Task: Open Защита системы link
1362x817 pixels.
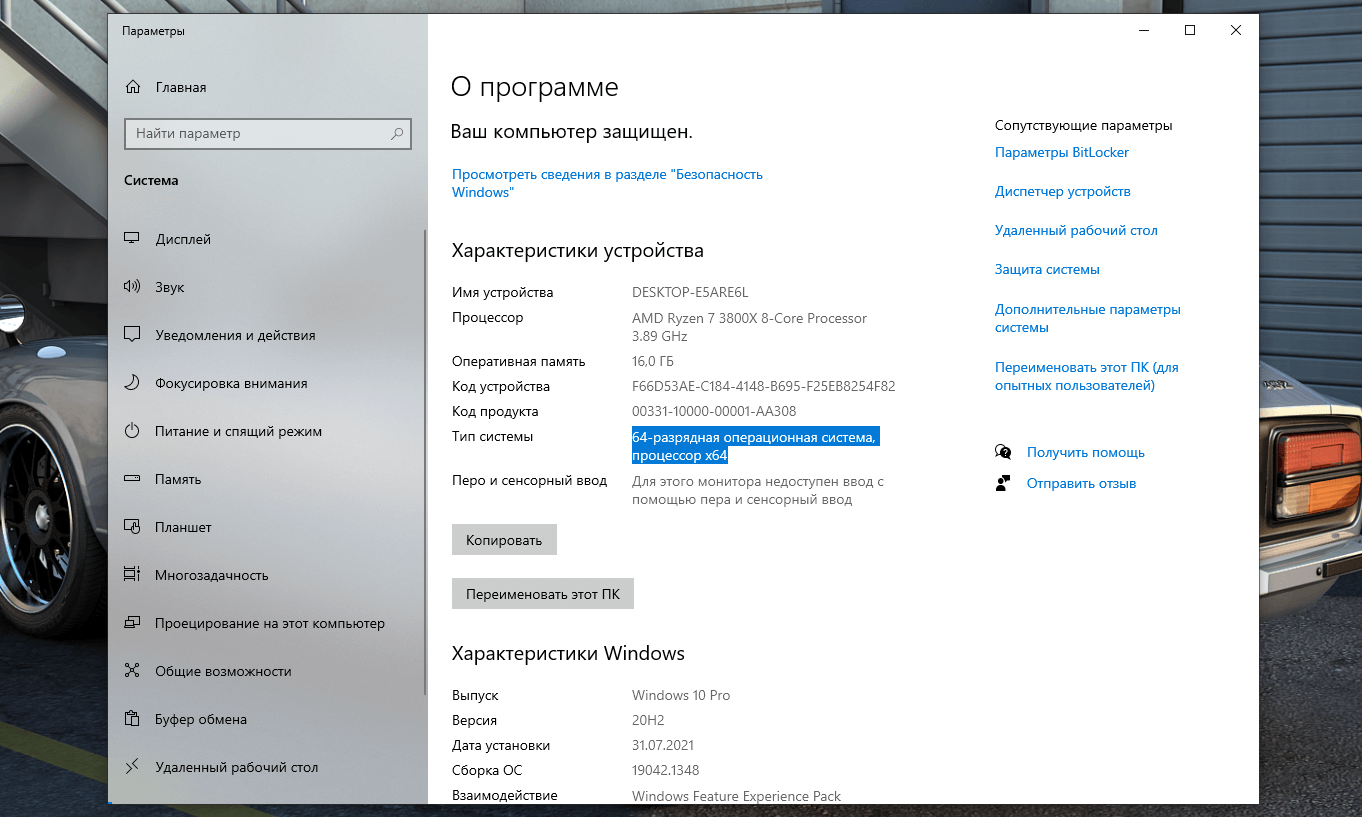Action: [1047, 269]
